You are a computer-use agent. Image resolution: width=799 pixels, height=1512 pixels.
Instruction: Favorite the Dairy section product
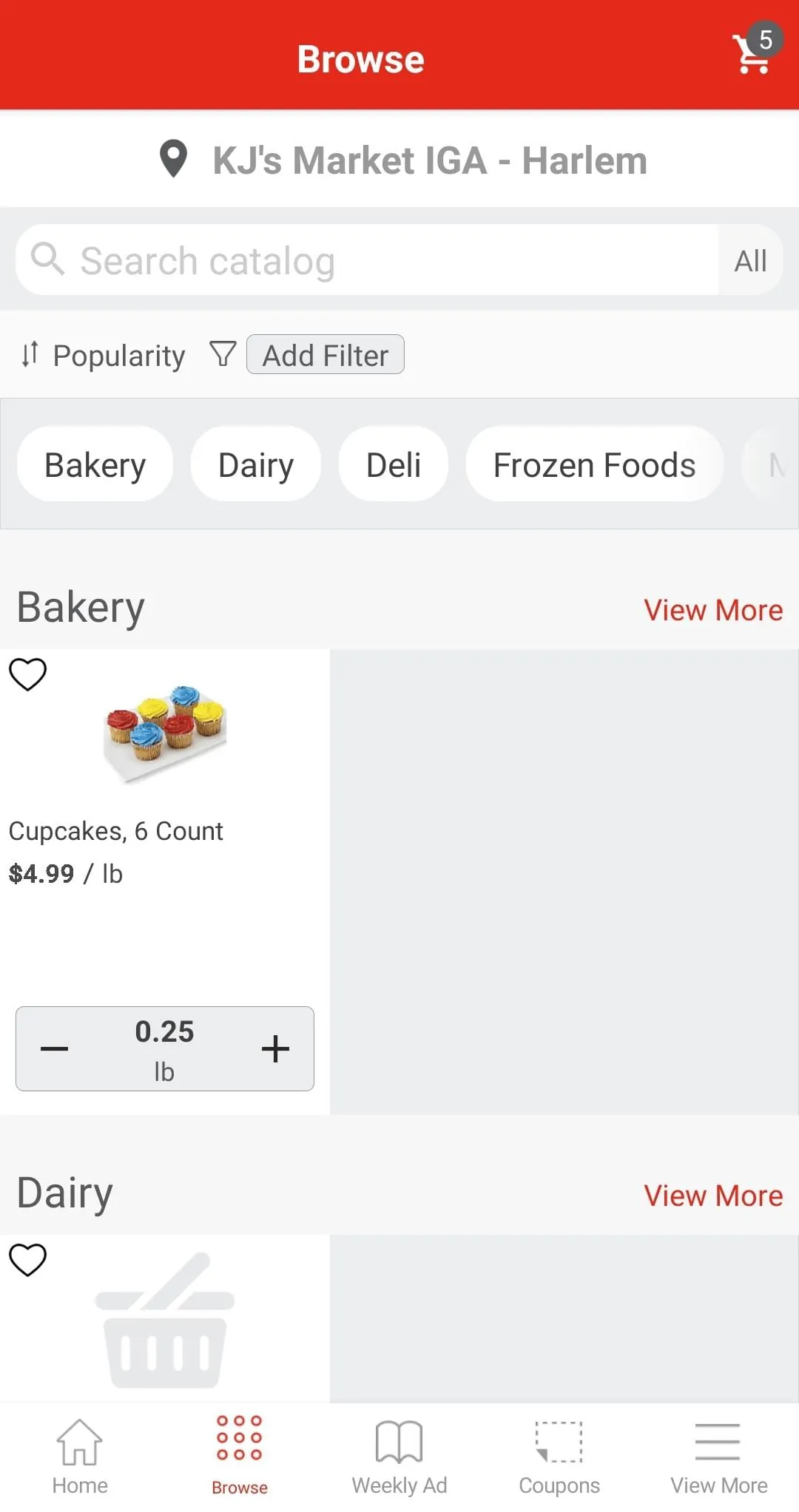[28, 1259]
